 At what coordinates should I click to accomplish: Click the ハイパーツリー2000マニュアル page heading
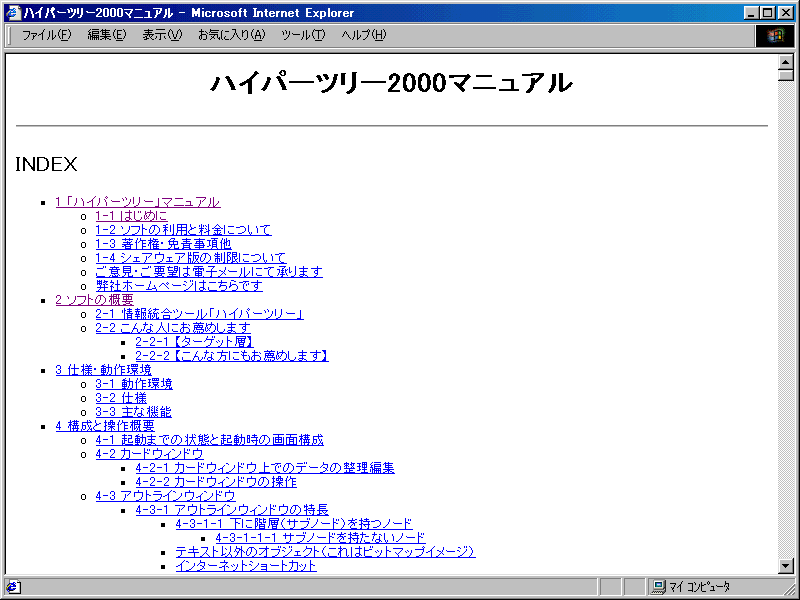pyautogui.click(x=392, y=83)
